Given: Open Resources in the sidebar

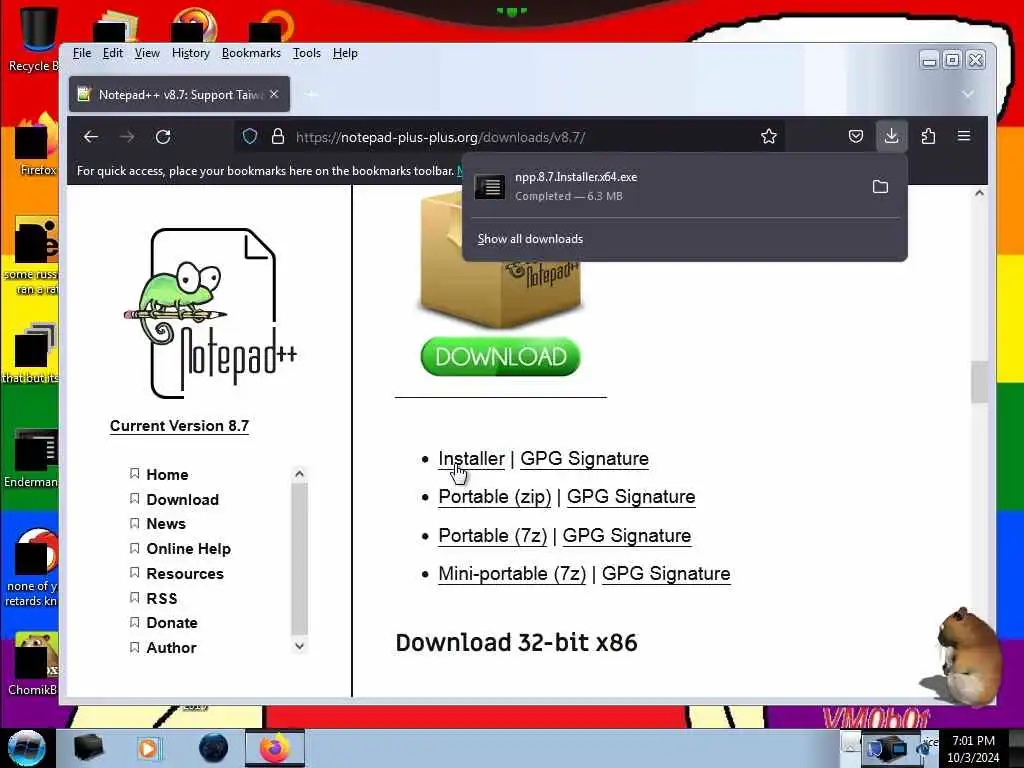Looking at the screenshot, I should [185, 573].
